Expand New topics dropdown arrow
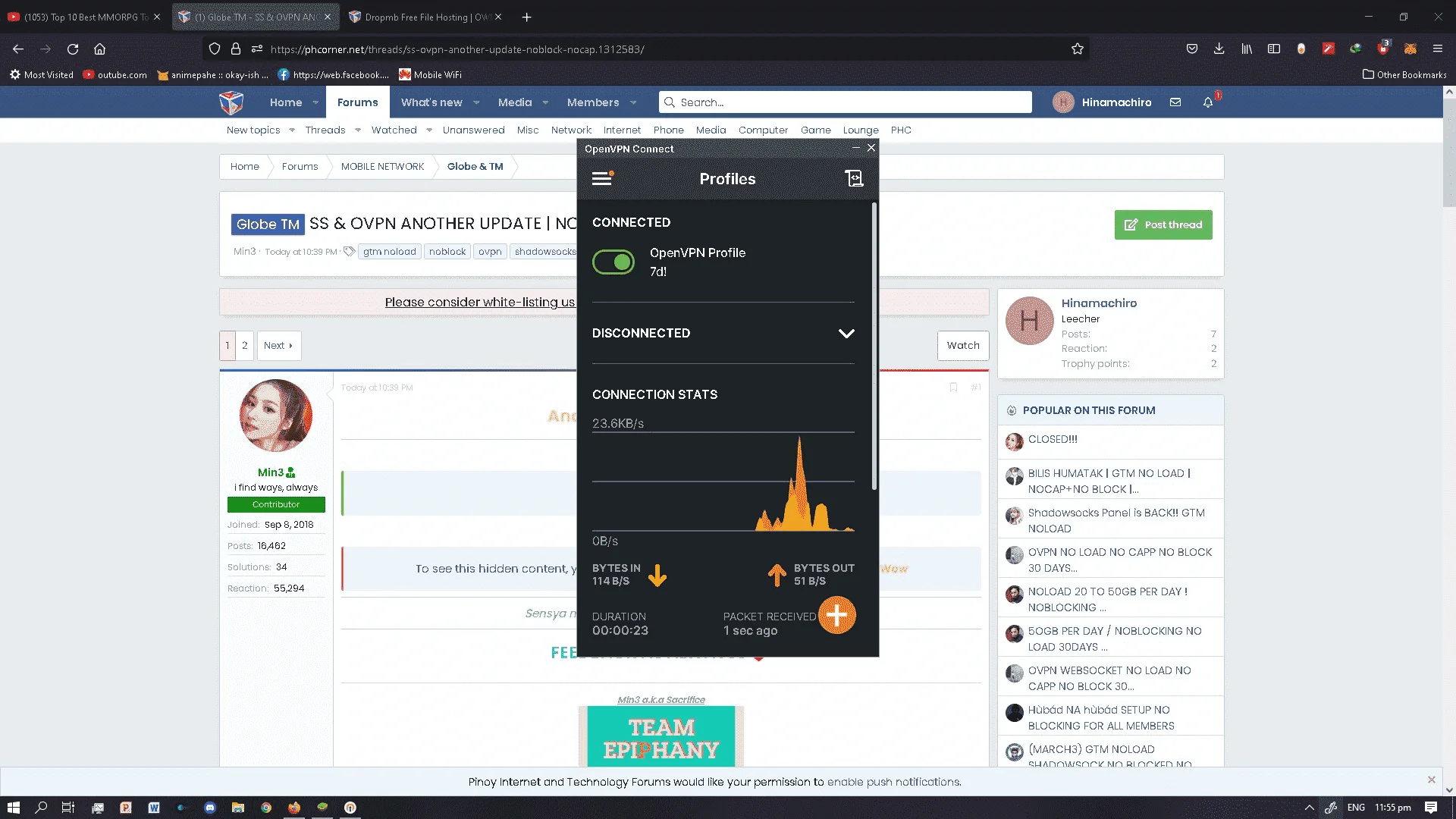Image resolution: width=1456 pixels, height=819 pixels. (x=292, y=130)
